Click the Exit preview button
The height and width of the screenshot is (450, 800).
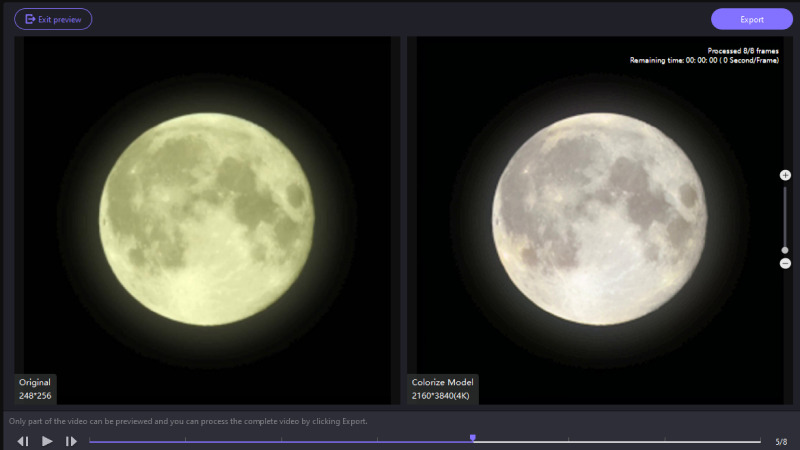pyautogui.click(x=53, y=19)
